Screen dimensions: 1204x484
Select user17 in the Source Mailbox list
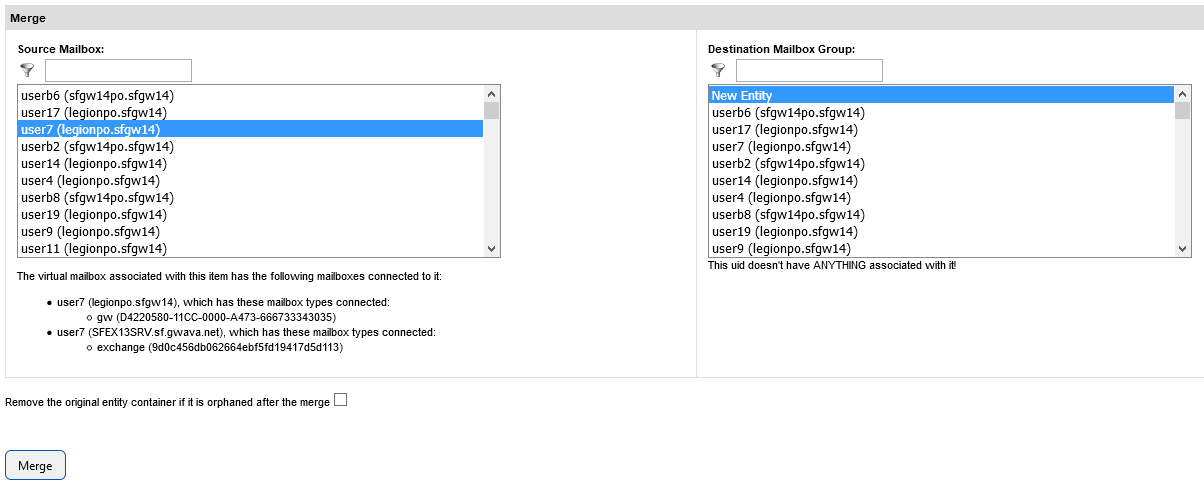[x=94, y=113]
